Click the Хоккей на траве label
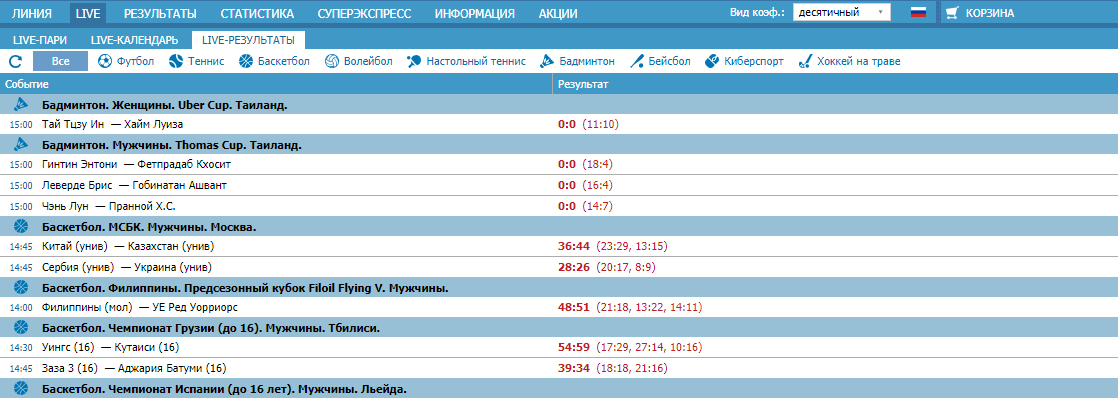1118x401 pixels. pos(858,61)
